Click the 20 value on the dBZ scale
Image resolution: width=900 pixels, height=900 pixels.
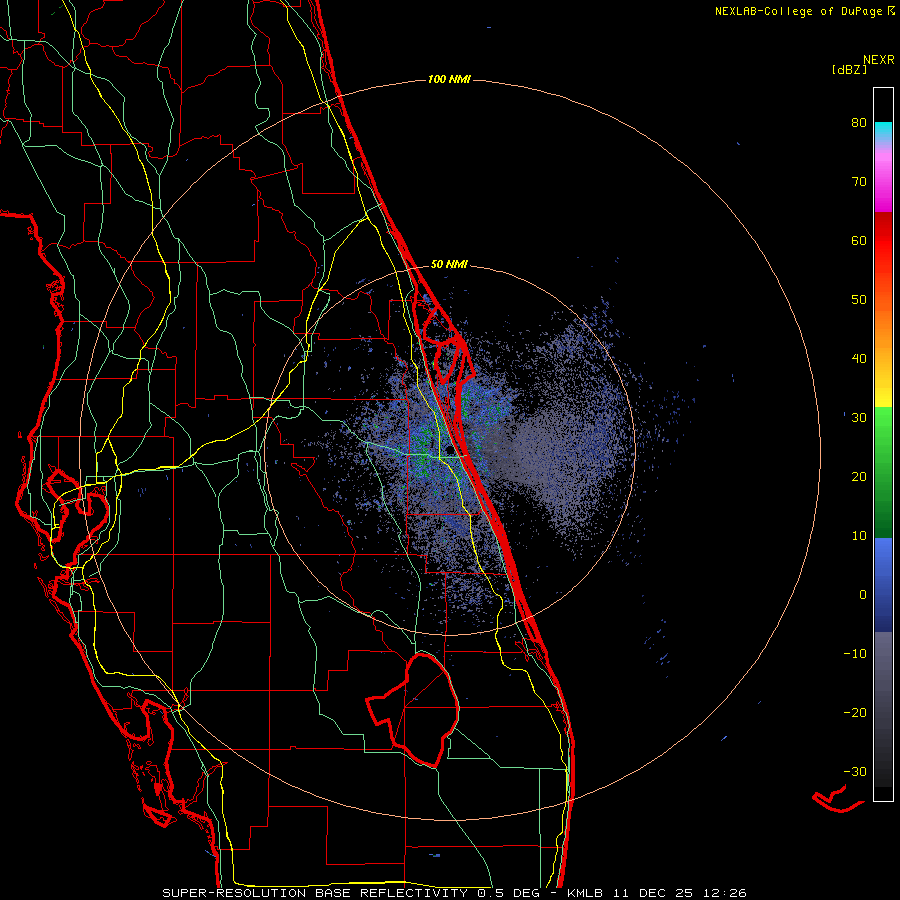(x=859, y=477)
